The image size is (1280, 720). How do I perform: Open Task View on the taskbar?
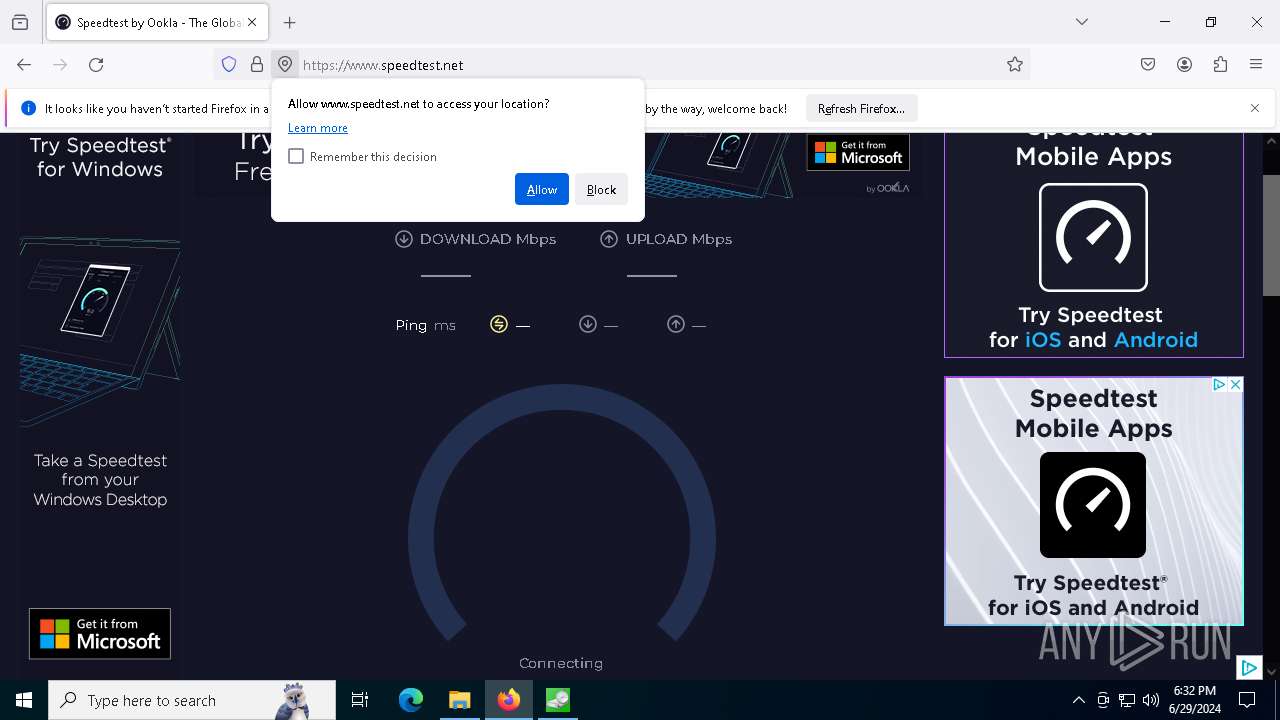[x=360, y=700]
